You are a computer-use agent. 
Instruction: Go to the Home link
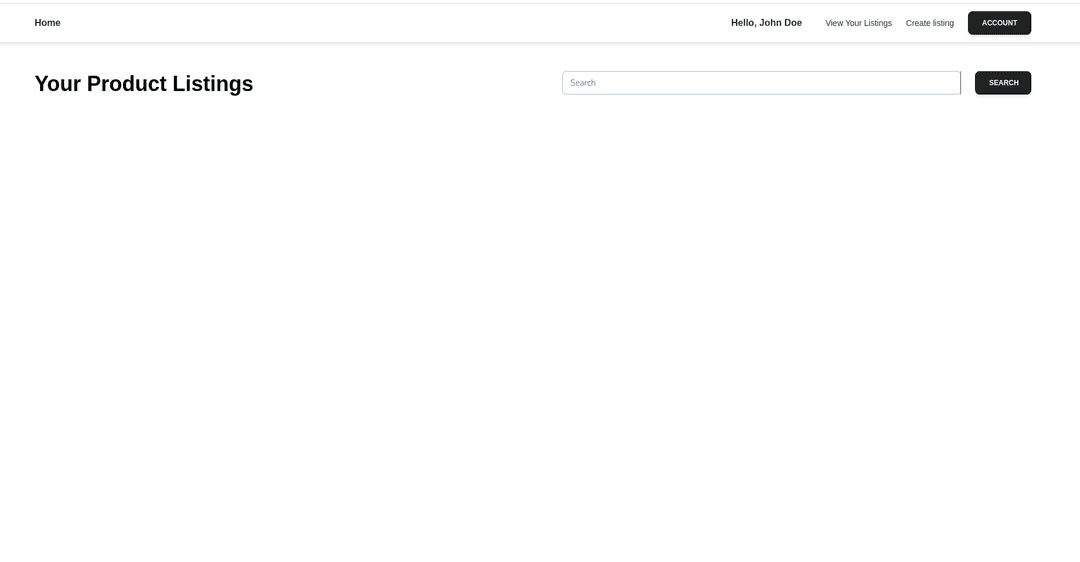coord(48,23)
